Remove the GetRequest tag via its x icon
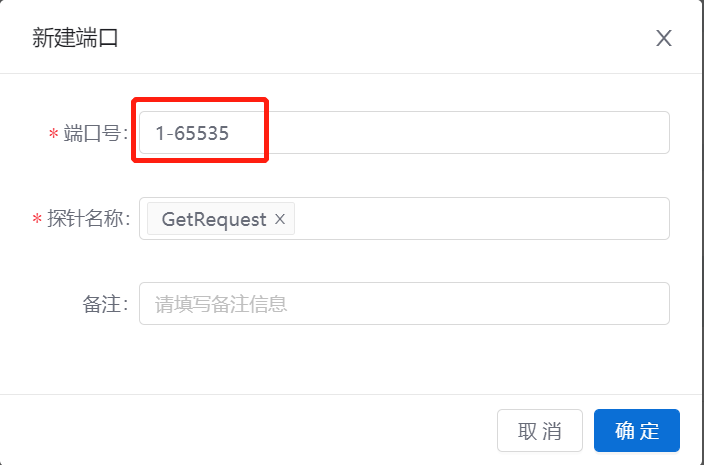The height and width of the screenshot is (465, 704). pos(280,219)
